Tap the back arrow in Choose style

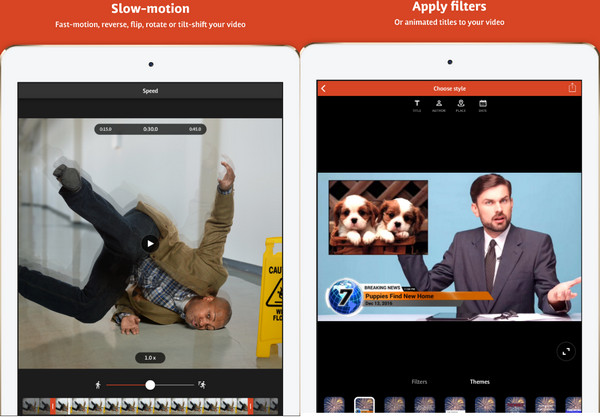[x=323, y=89]
